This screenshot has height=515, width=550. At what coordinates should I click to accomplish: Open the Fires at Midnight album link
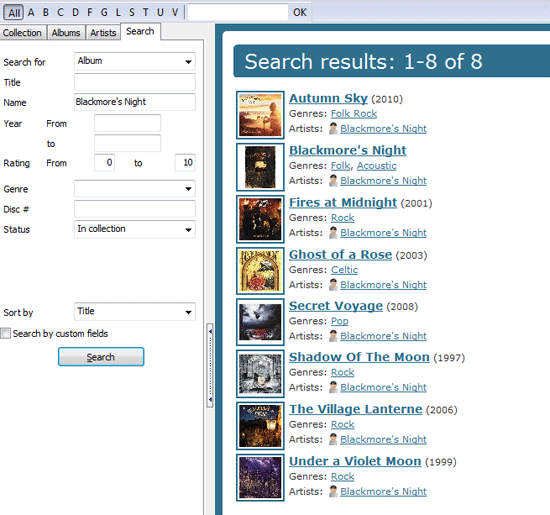click(x=343, y=202)
